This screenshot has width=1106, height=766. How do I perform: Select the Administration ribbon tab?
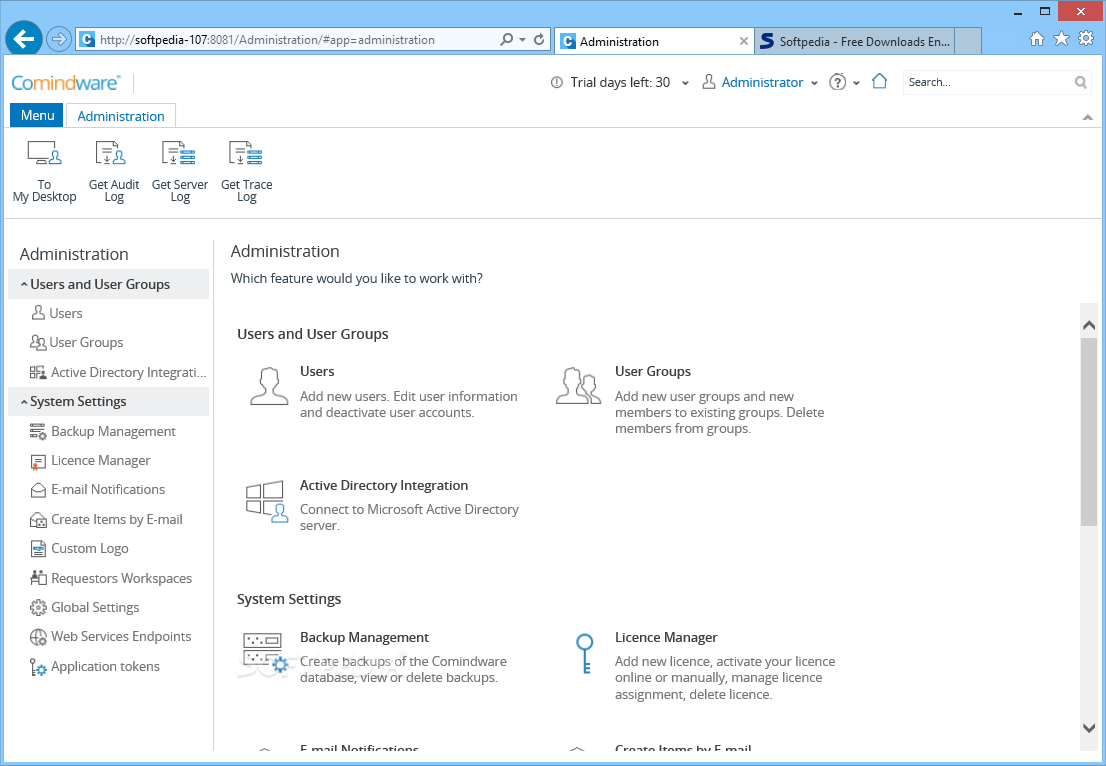tap(121, 116)
